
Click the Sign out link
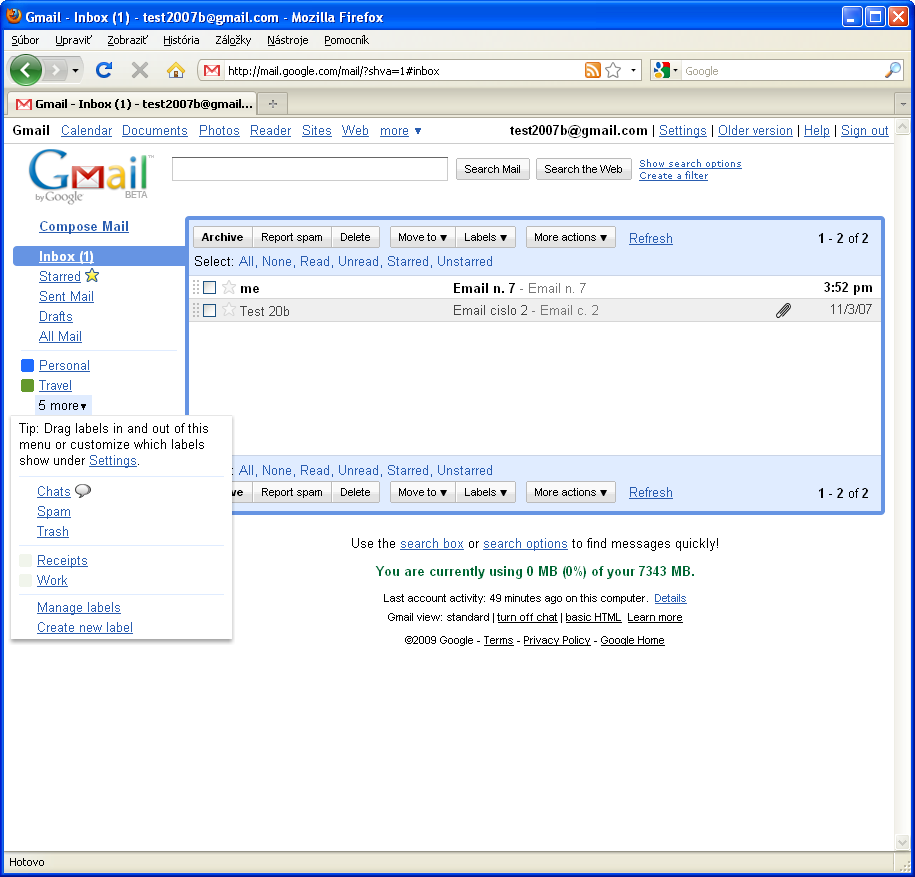click(864, 131)
